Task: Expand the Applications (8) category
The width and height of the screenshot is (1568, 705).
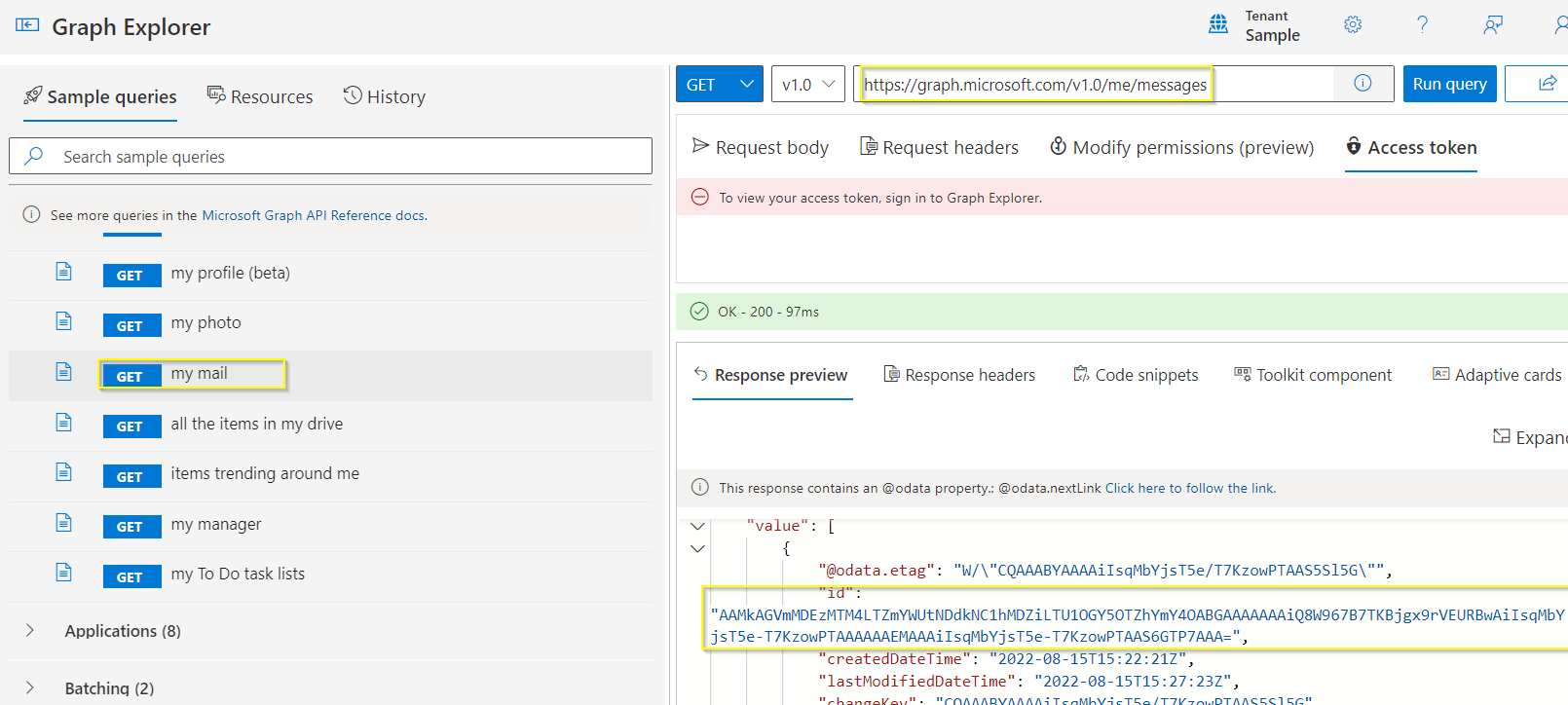Action: (30, 630)
